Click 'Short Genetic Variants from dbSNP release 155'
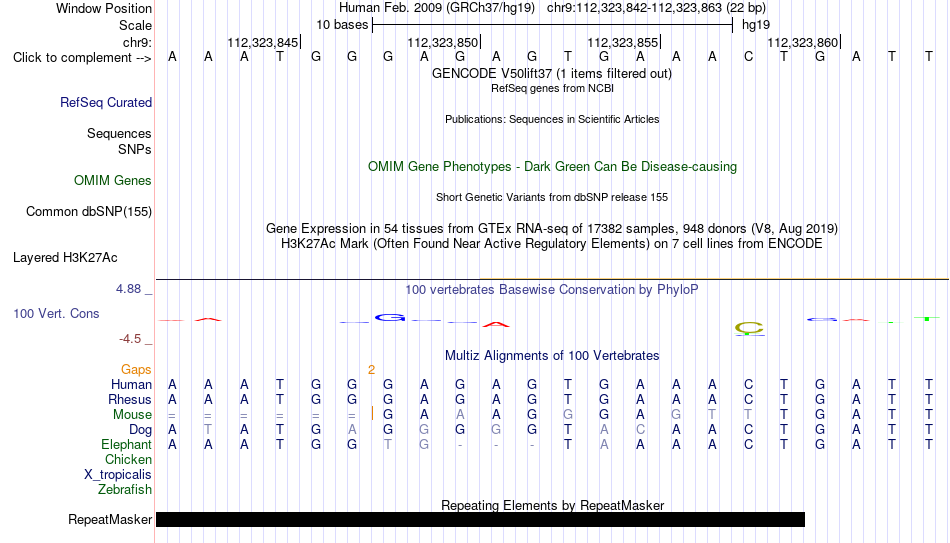 tap(552, 198)
